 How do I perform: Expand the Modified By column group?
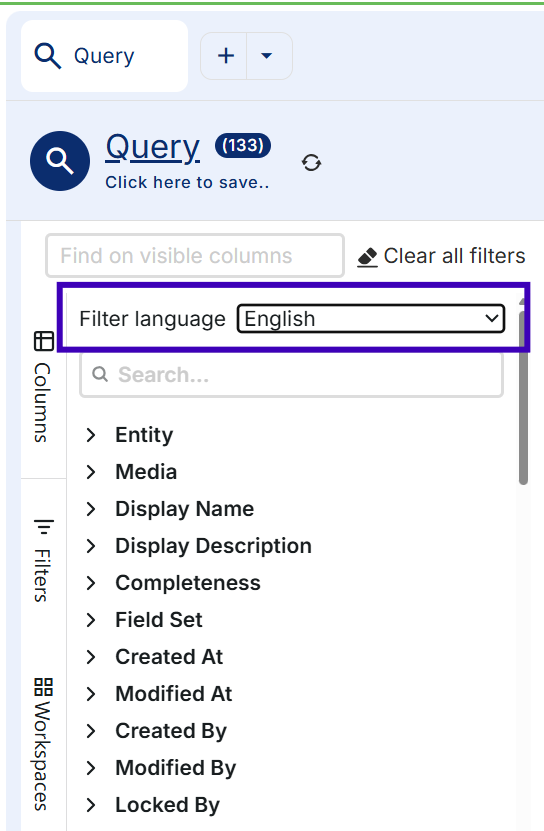tap(91, 768)
